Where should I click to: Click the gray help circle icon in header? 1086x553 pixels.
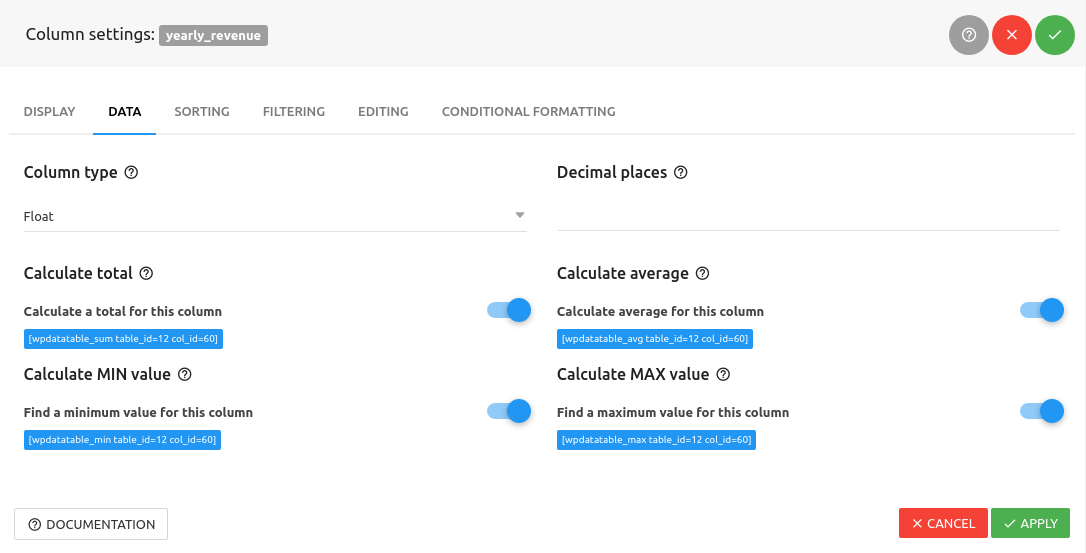pyautogui.click(x=968, y=35)
